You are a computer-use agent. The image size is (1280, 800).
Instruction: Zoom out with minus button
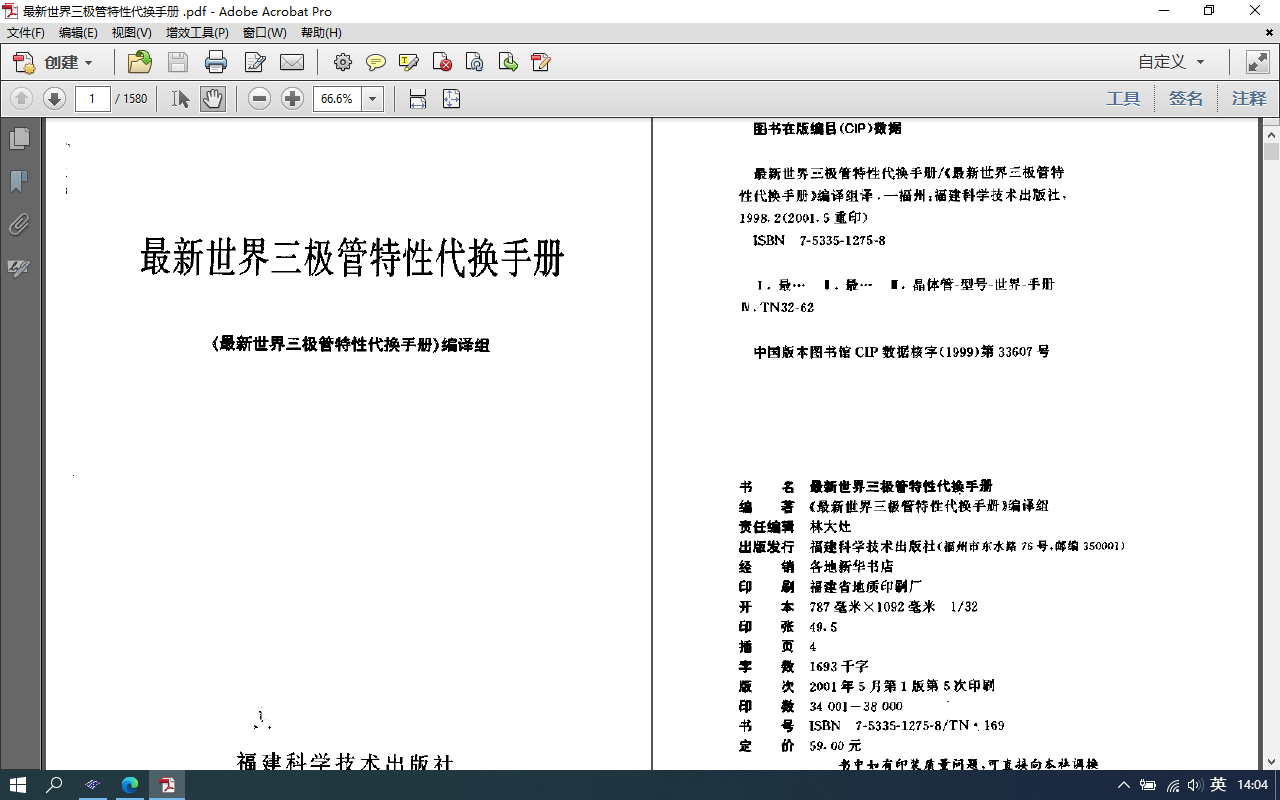tap(260, 99)
